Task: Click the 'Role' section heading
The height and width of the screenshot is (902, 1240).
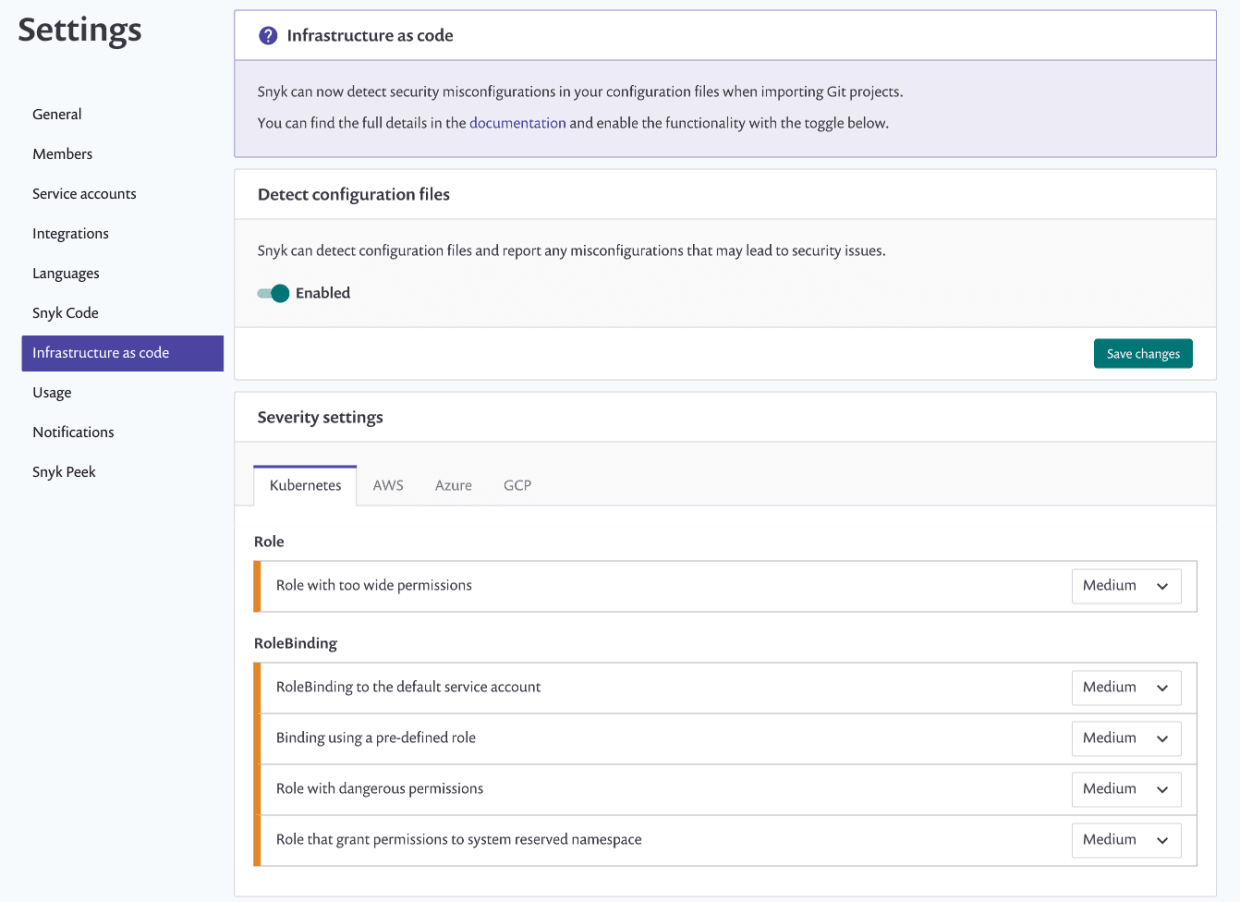Action: click(269, 542)
